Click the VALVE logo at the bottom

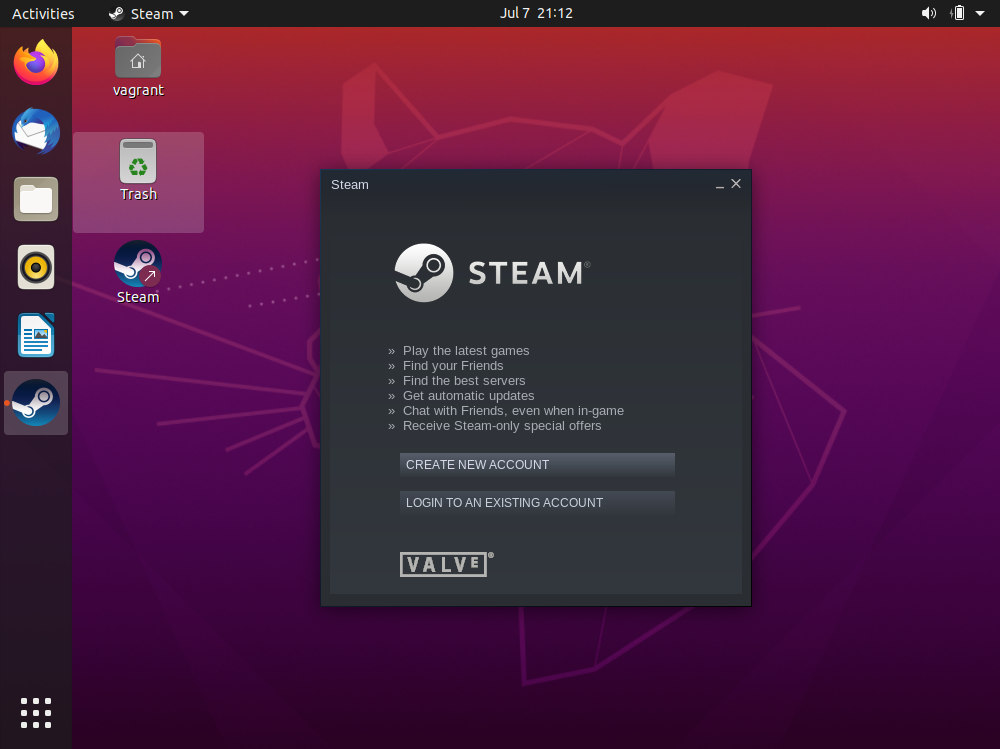[446, 564]
